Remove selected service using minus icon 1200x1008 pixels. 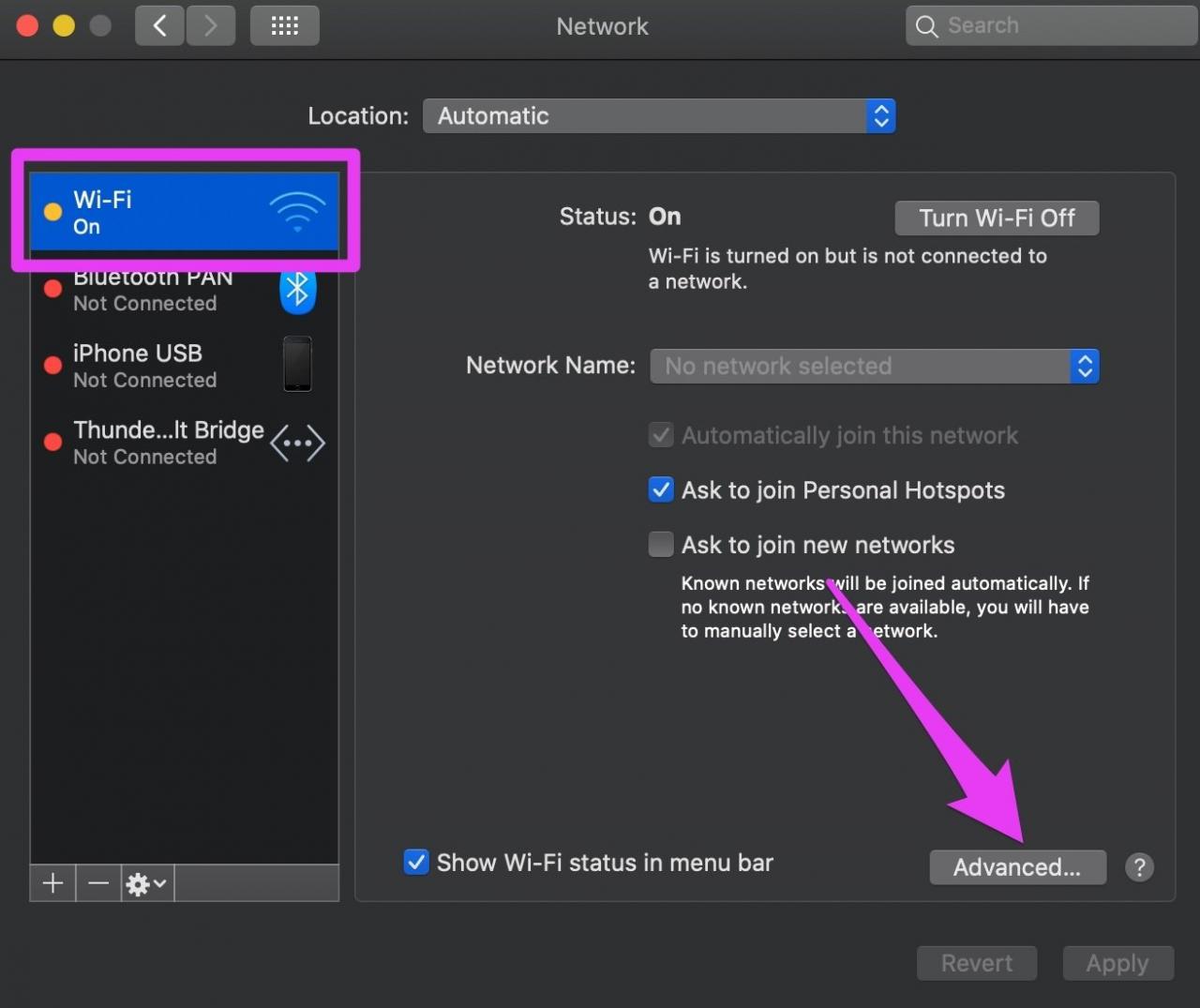98,882
